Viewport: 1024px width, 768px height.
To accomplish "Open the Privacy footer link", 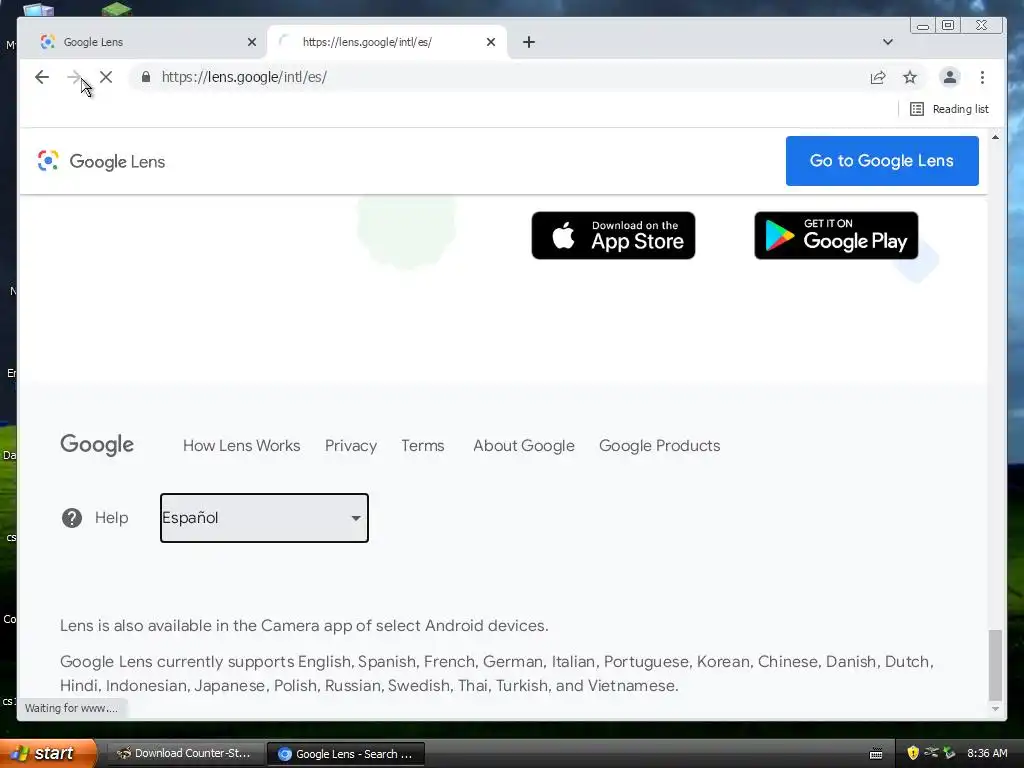I will (x=351, y=445).
